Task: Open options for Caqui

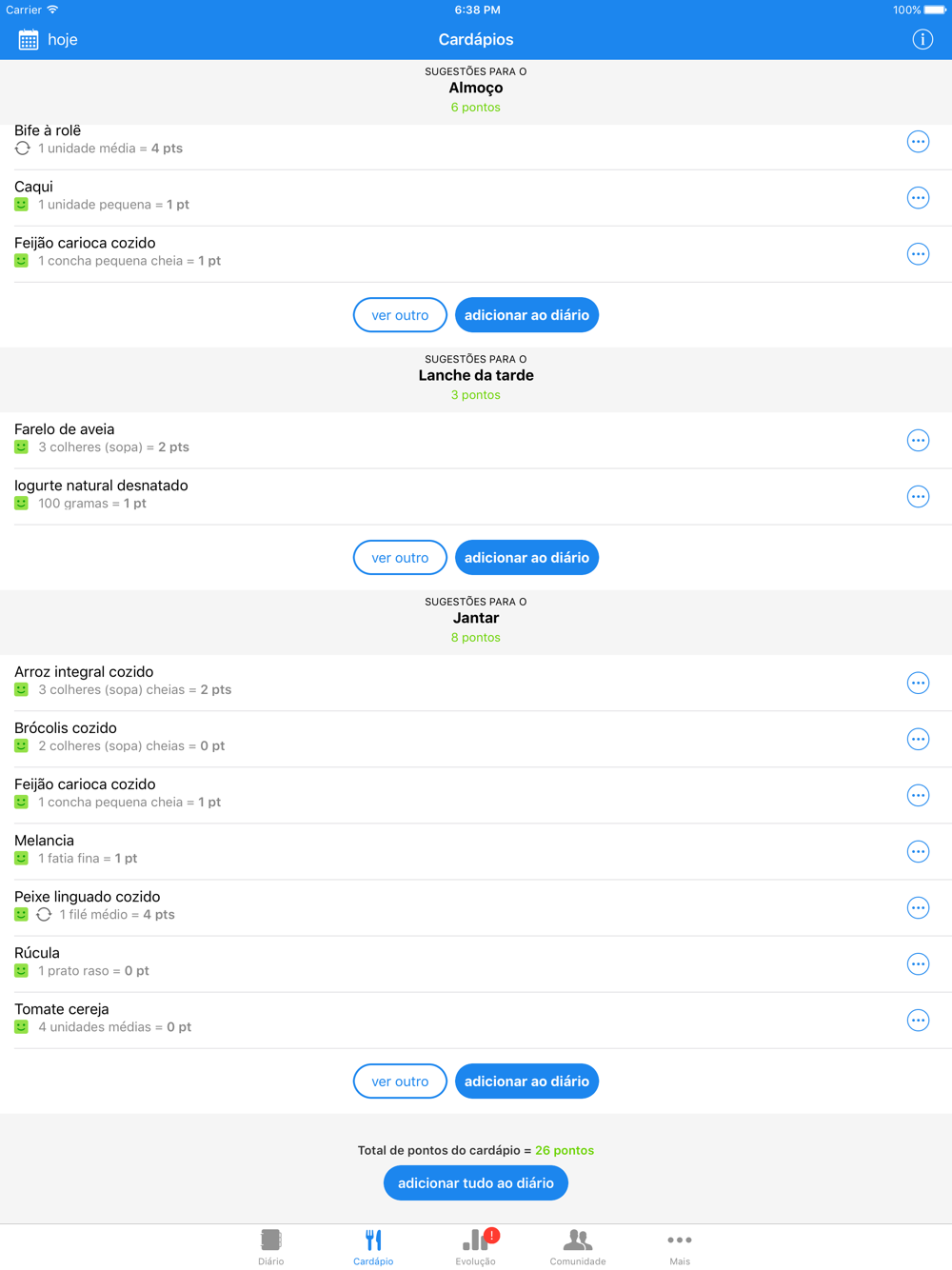Action: pyautogui.click(x=918, y=198)
